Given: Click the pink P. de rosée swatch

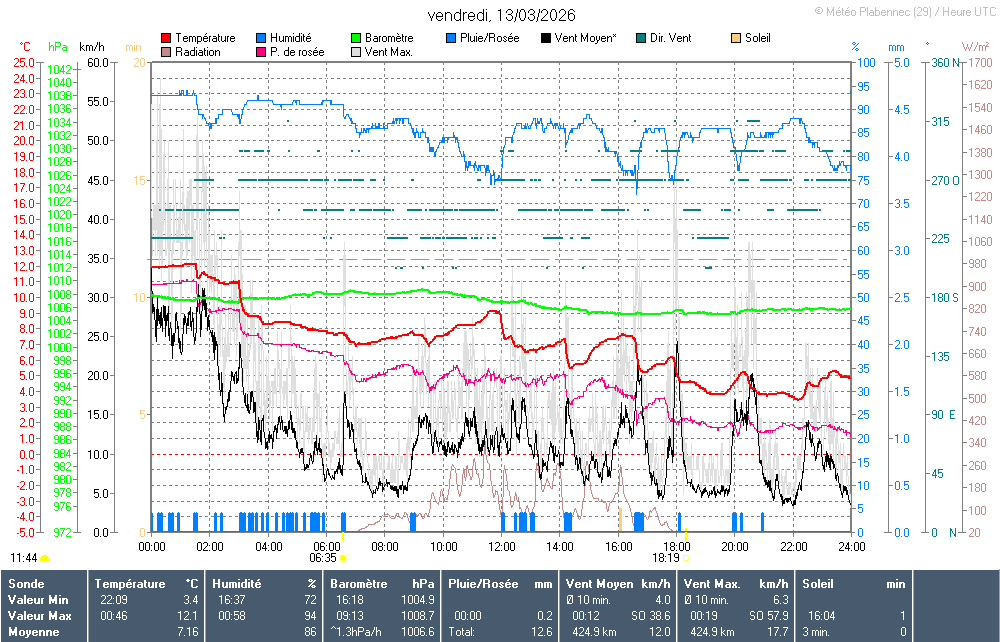Looking at the screenshot, I should pyautogui.click(x=261, y=52).
